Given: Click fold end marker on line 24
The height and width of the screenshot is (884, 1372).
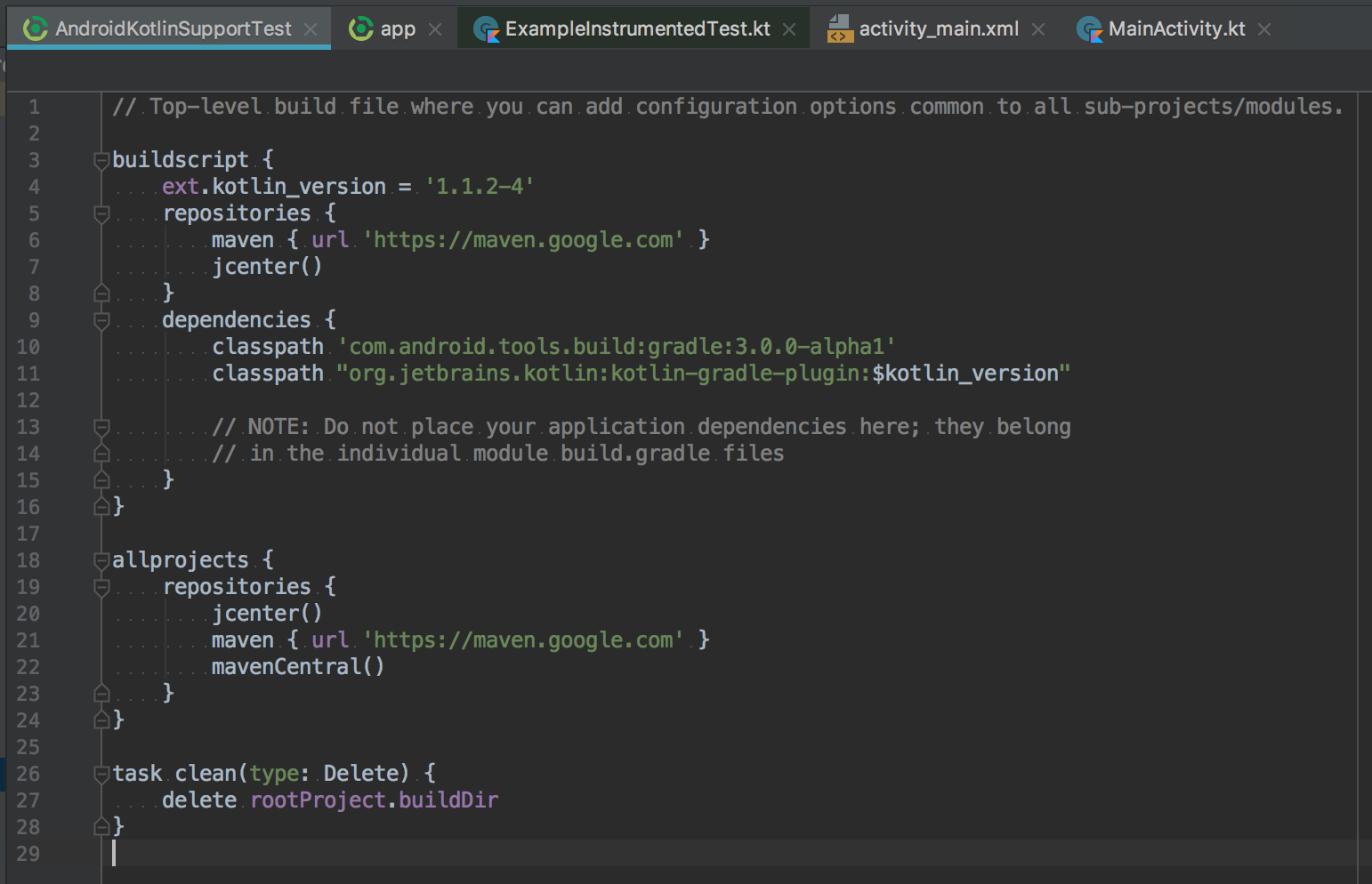Looking at the screenshot, I should tap(101, 719).
